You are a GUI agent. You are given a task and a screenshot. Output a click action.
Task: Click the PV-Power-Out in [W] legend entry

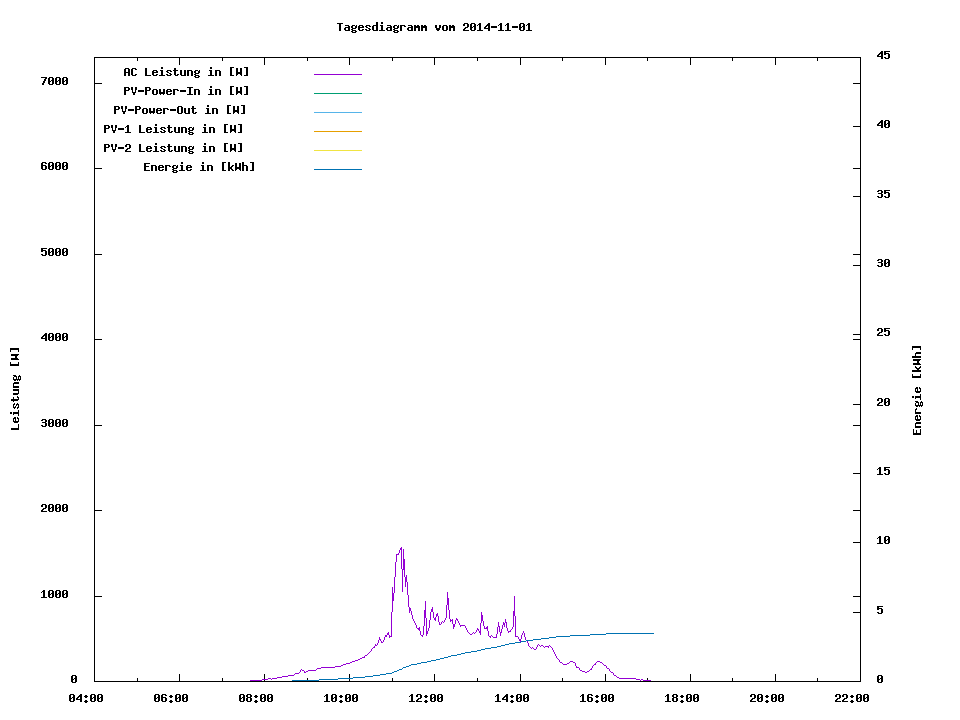point(180,110)
